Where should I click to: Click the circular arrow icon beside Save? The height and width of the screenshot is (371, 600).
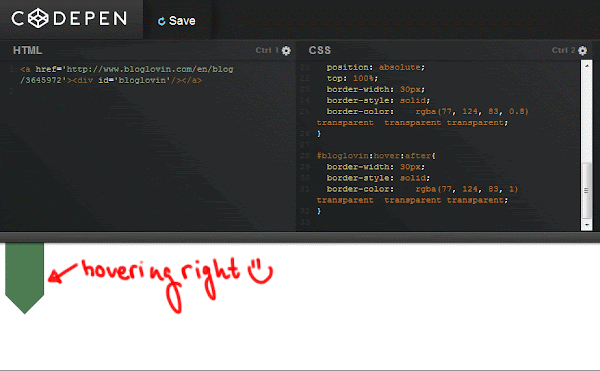pyautogui.click(x=161, y=21)
